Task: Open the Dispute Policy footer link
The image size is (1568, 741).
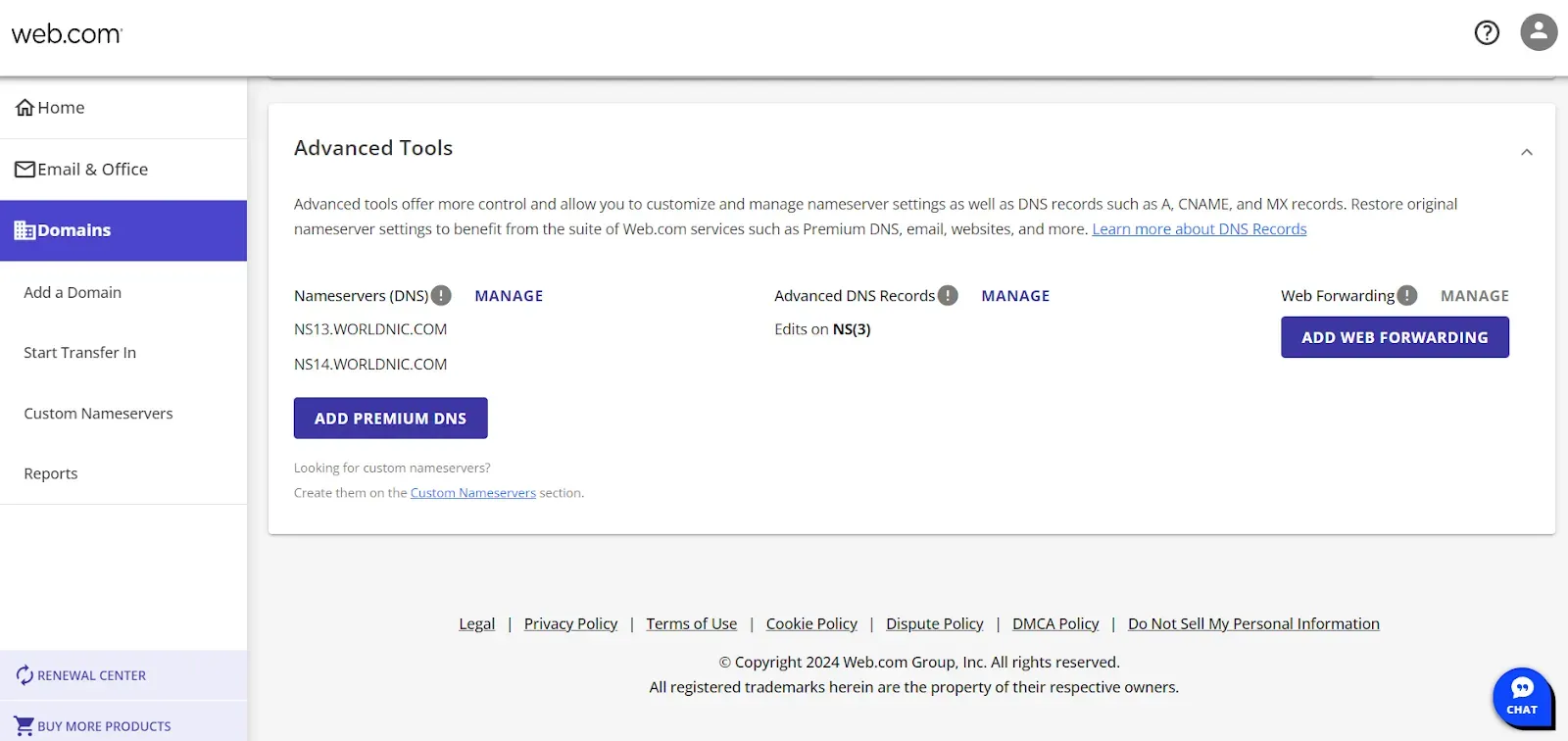Action: point(935,624)
